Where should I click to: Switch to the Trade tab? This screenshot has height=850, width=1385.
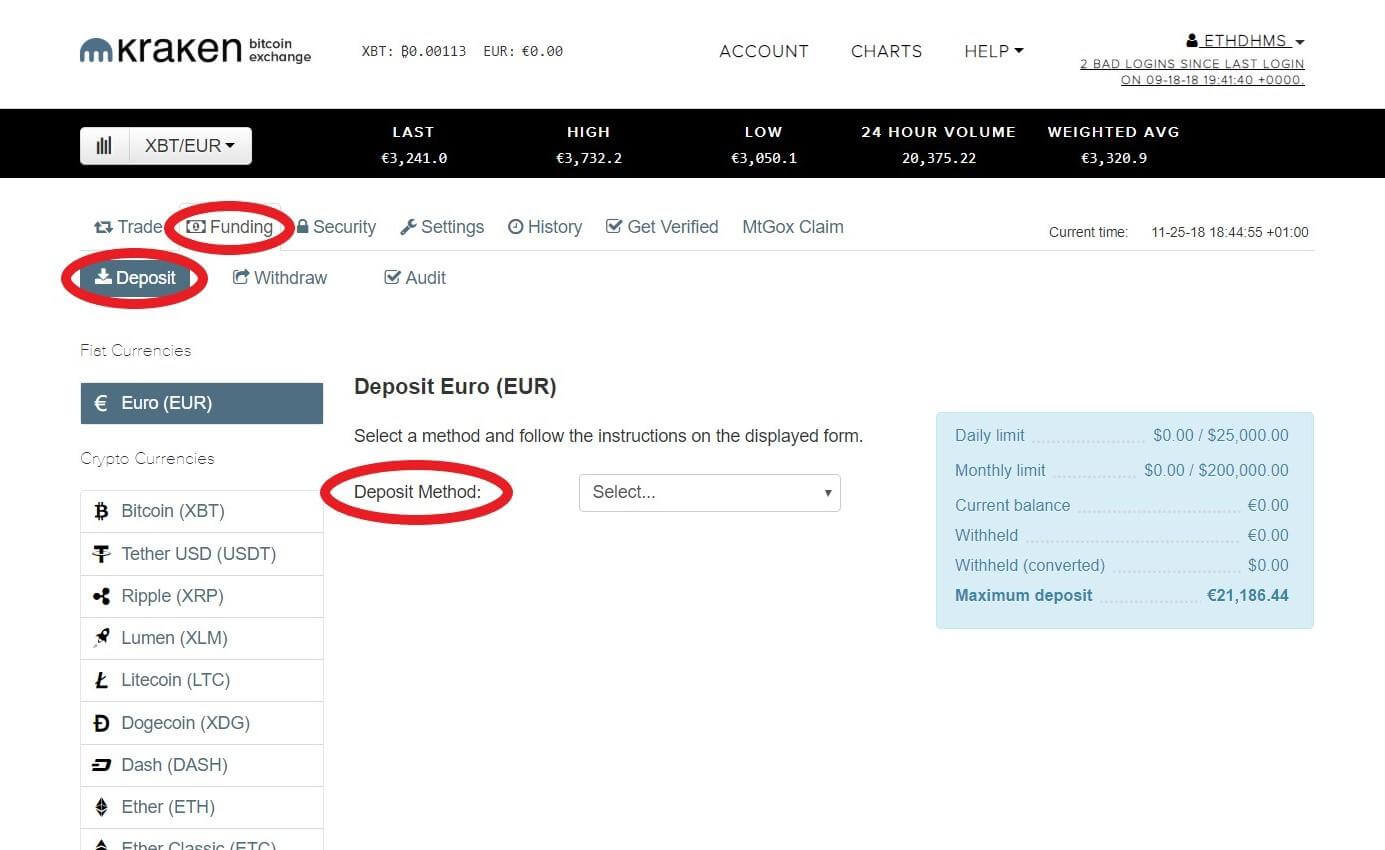pyautogui.click(x=128, y=227)
